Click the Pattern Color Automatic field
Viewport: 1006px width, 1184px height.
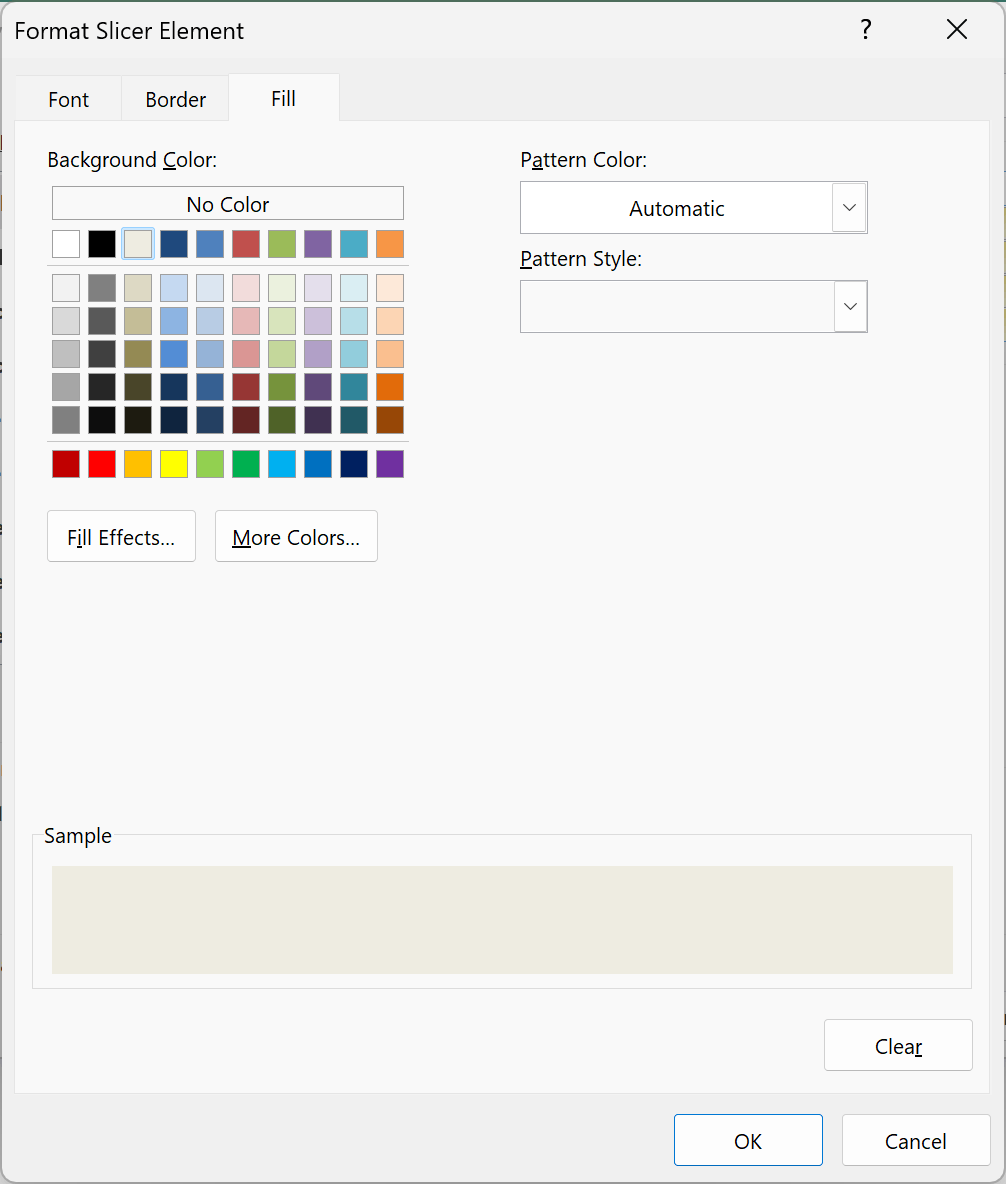[677, 208]
